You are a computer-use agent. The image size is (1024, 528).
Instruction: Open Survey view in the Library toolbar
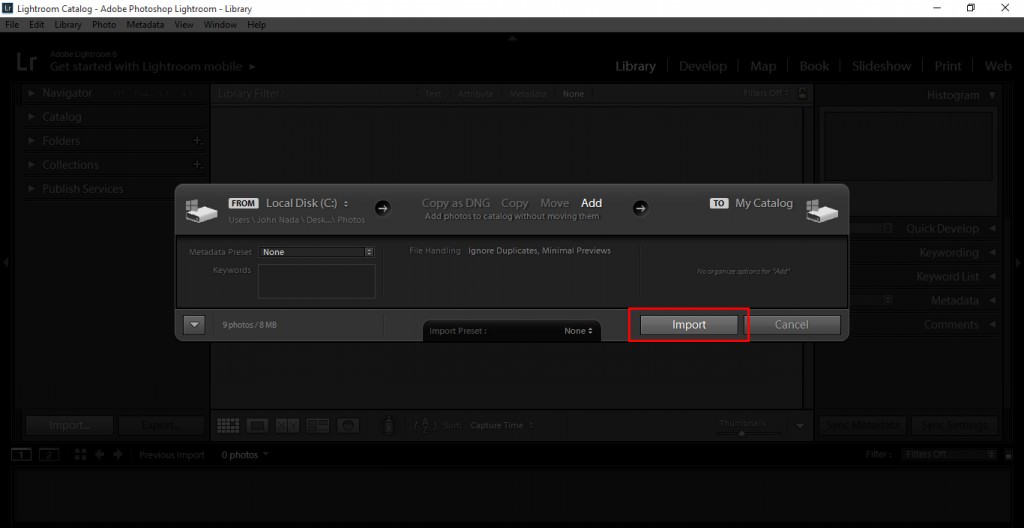(x=318, y=425)
